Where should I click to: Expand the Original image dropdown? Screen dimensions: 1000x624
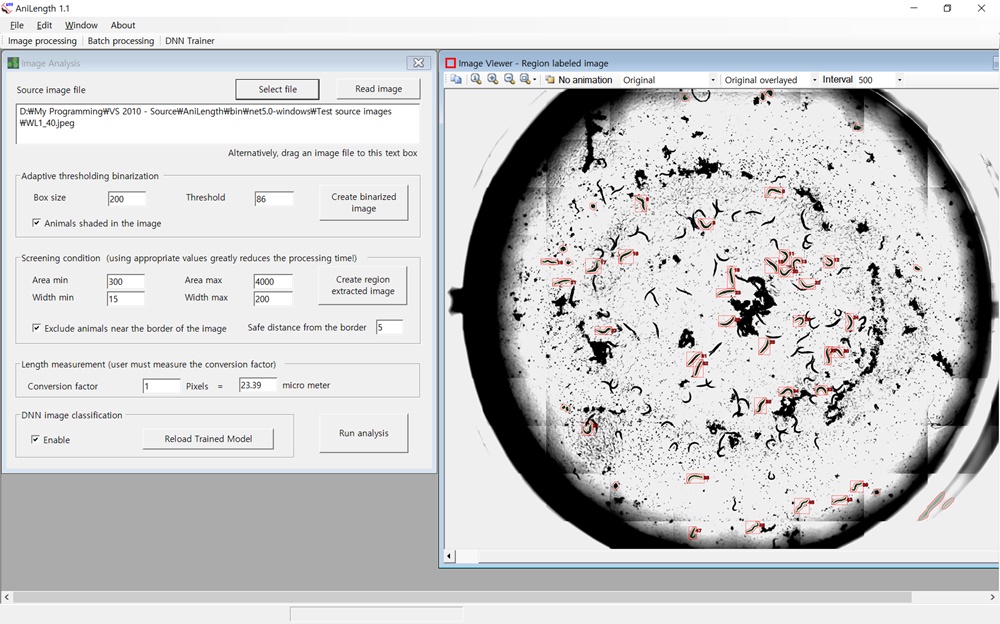tap(713, 80)
